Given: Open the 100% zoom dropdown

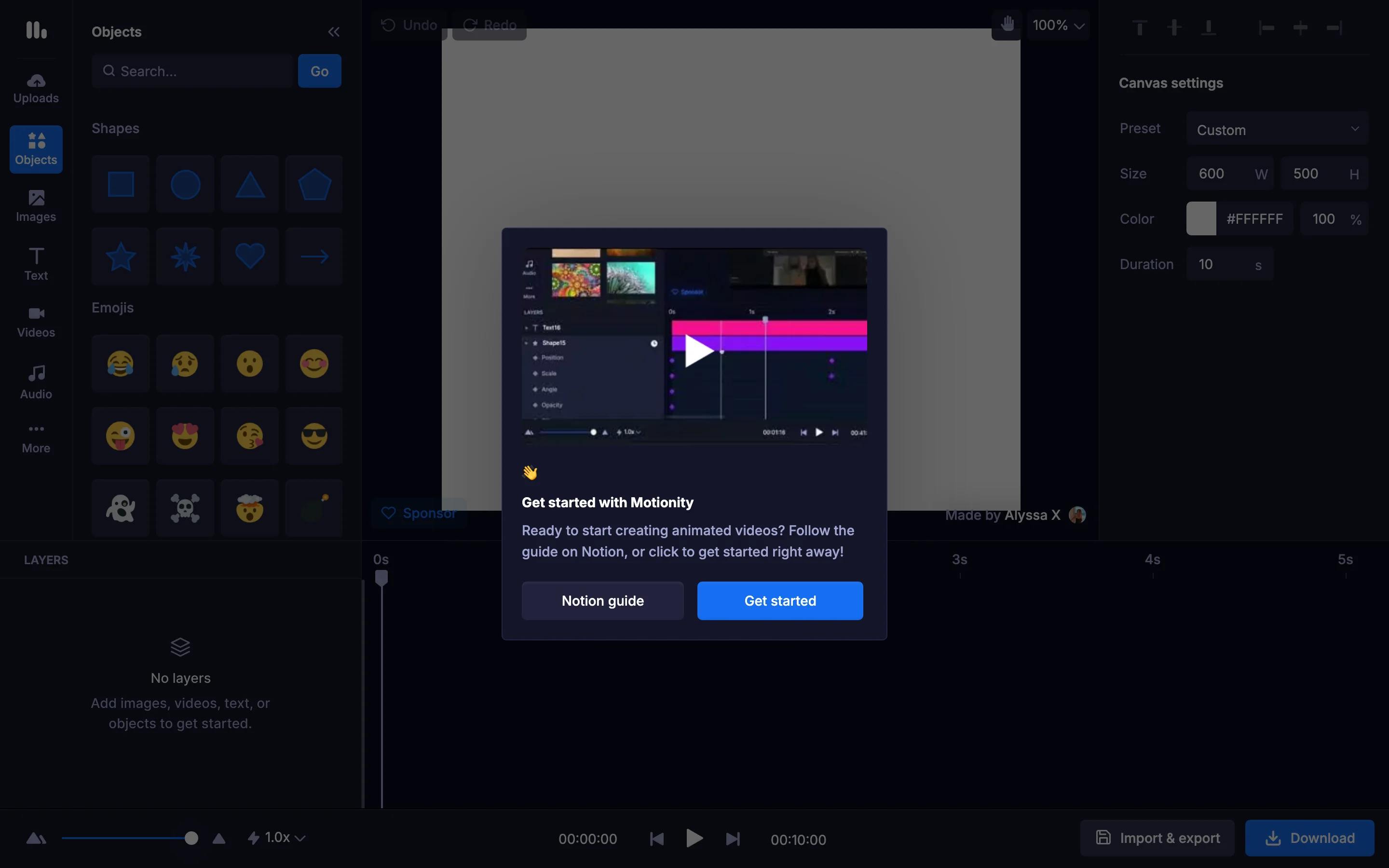Looking at the screenshot, I should [x=1058, y=25].
